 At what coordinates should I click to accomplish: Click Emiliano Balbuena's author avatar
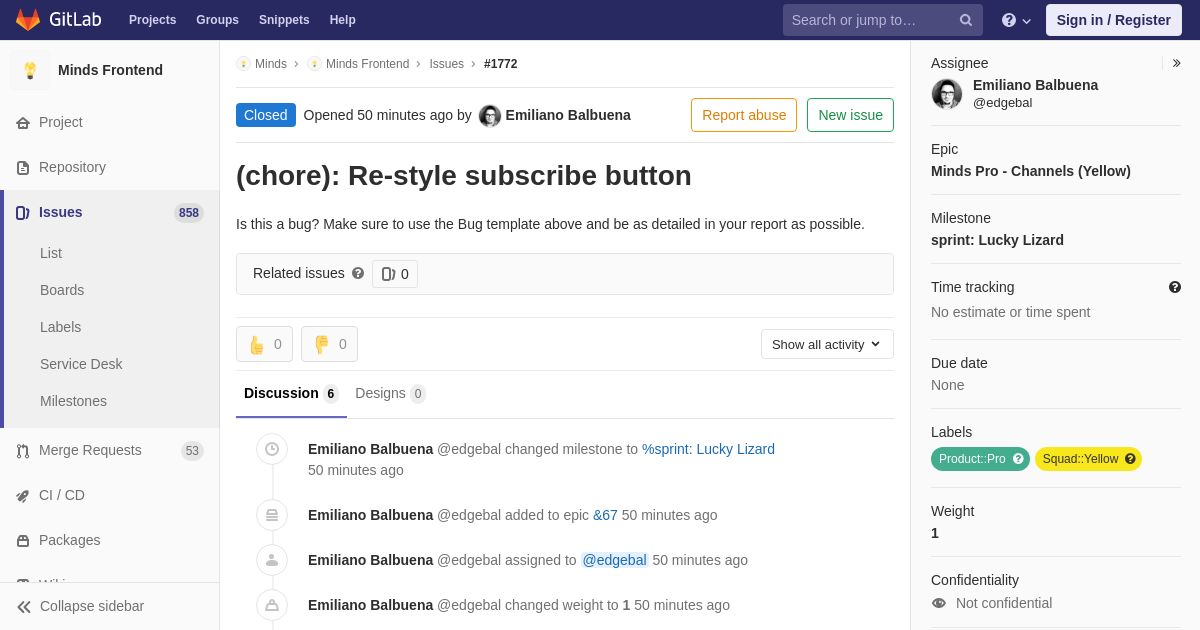[x=490, y=116]
